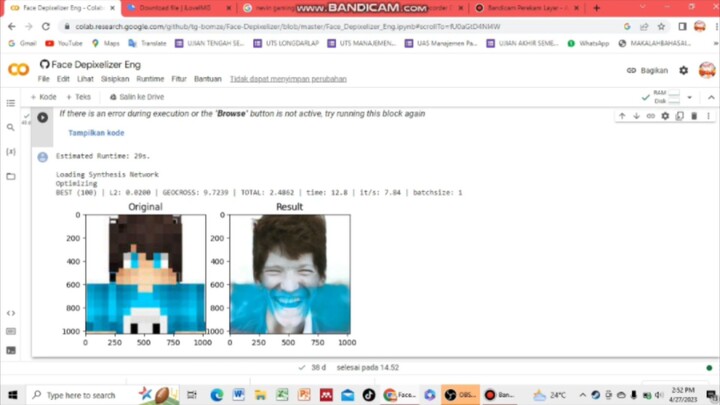Click the Tampilkan kode link
Viewport: 720px width, 405px height.
pyautogui.click(x=96, y=133)
